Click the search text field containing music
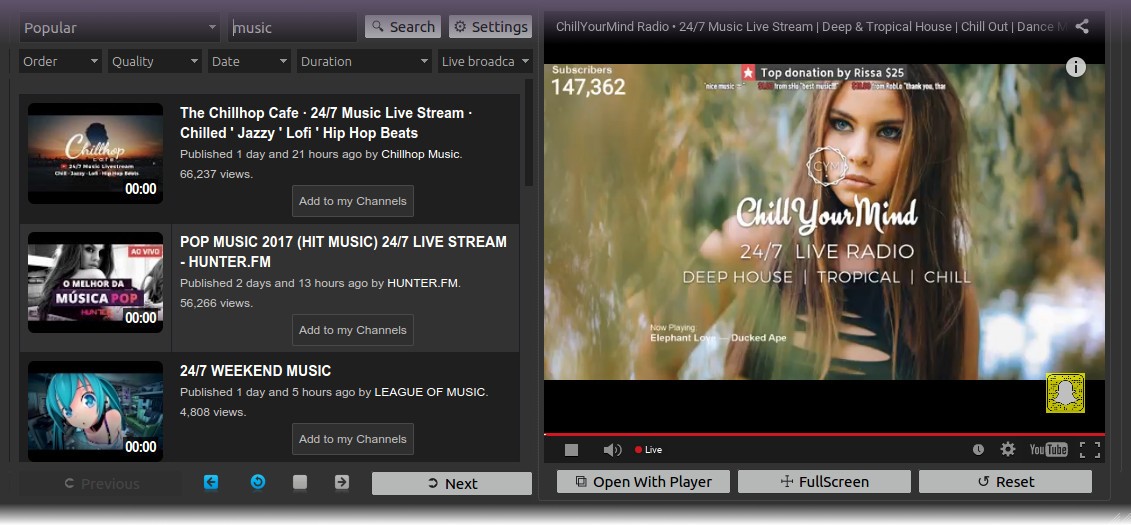Screen dimensions: 1131x525 point(292,27)
